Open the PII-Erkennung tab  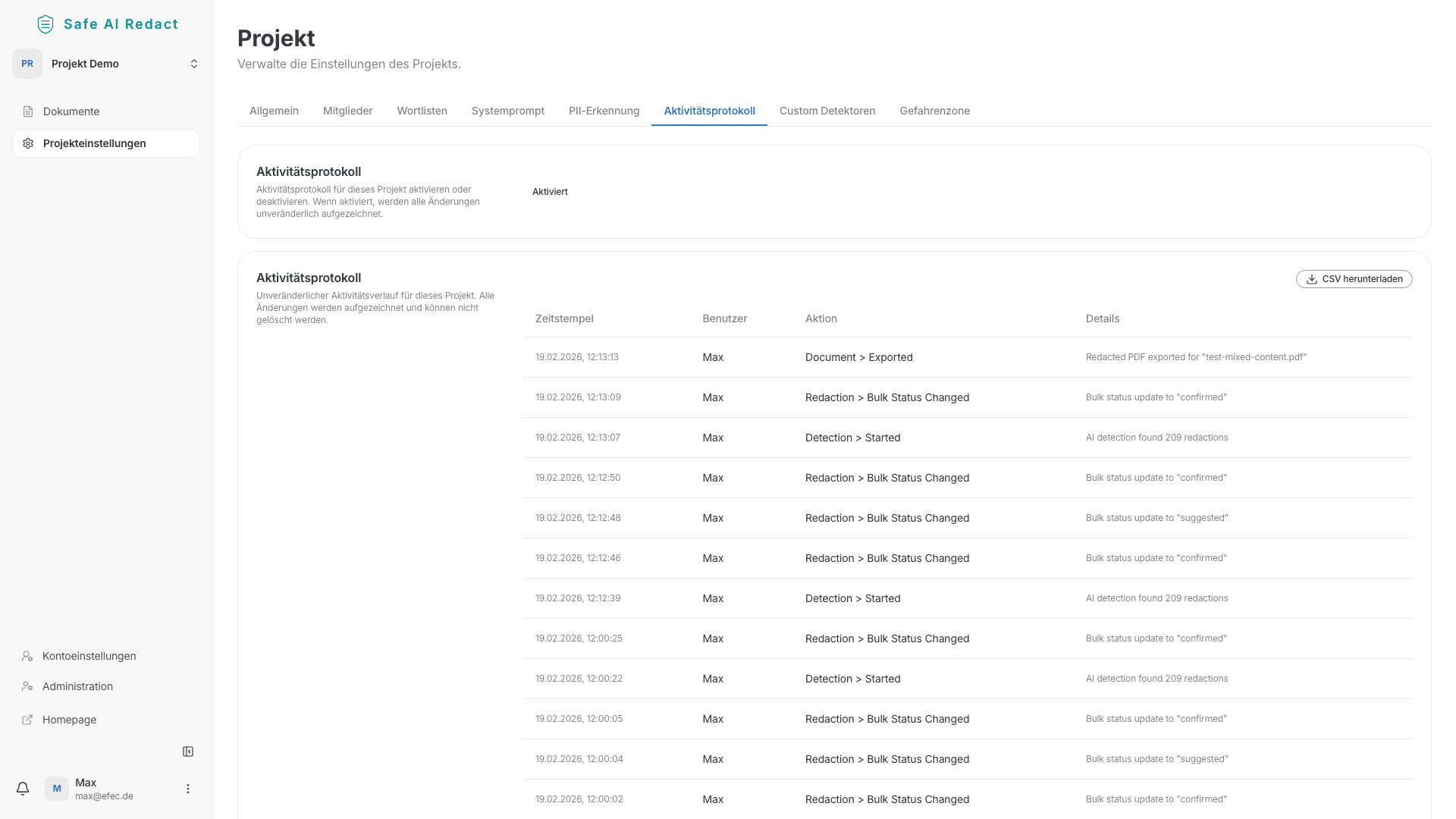(604, 111)
